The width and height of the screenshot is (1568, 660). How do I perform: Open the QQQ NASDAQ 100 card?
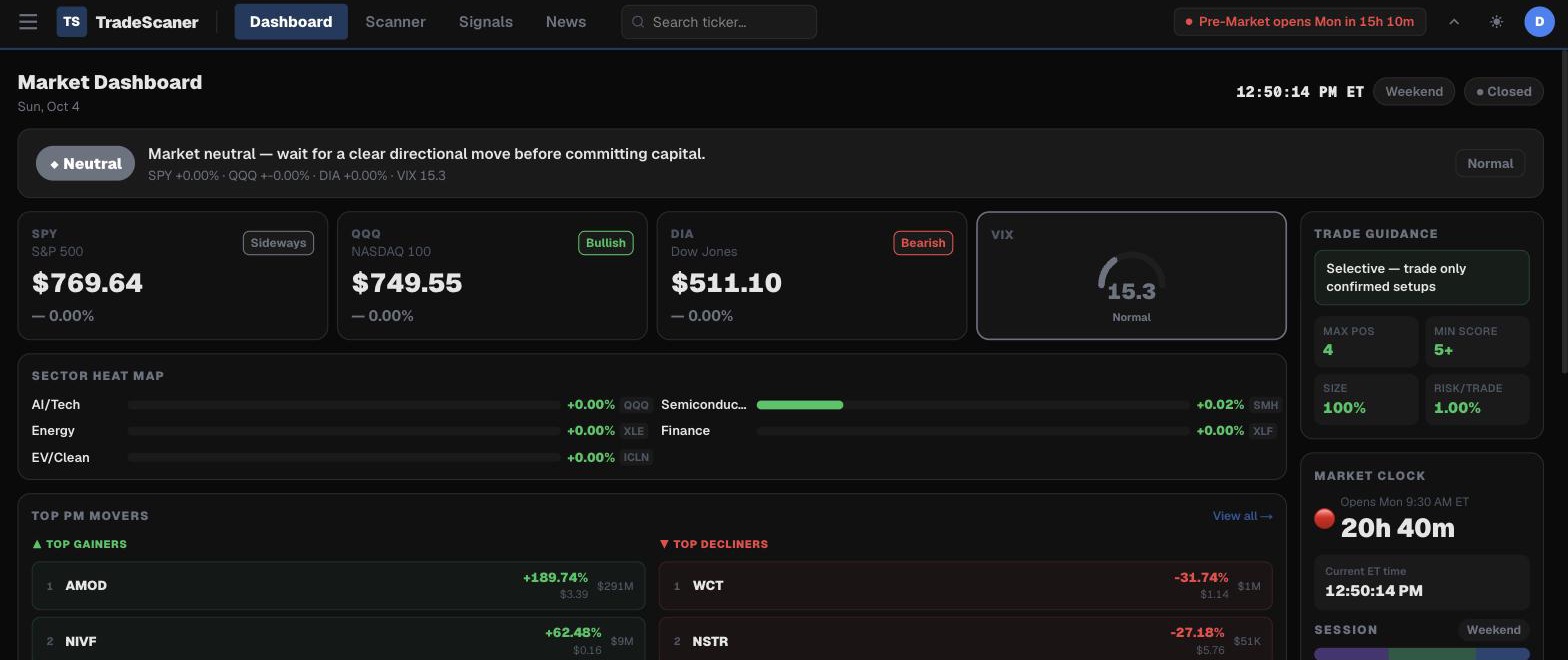tap(492, 275)
